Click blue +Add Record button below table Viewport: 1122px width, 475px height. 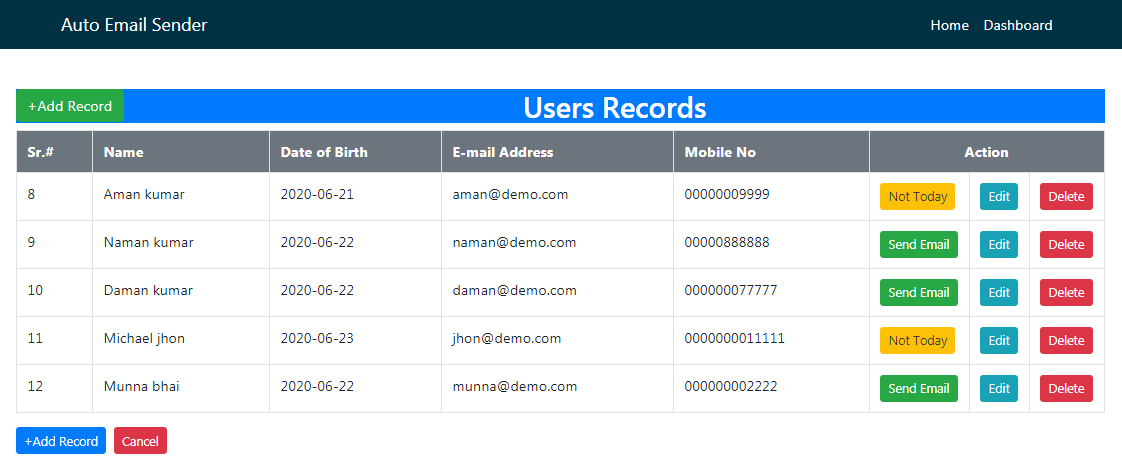tap(61, 441)
